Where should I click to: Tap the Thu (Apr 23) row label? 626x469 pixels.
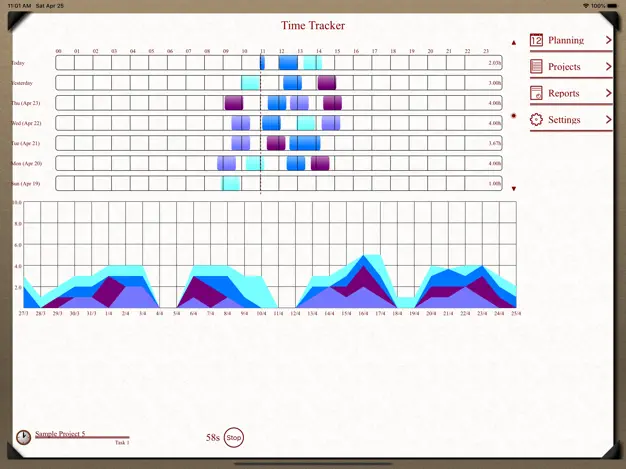pyautogui.click(x=26, y=103)
